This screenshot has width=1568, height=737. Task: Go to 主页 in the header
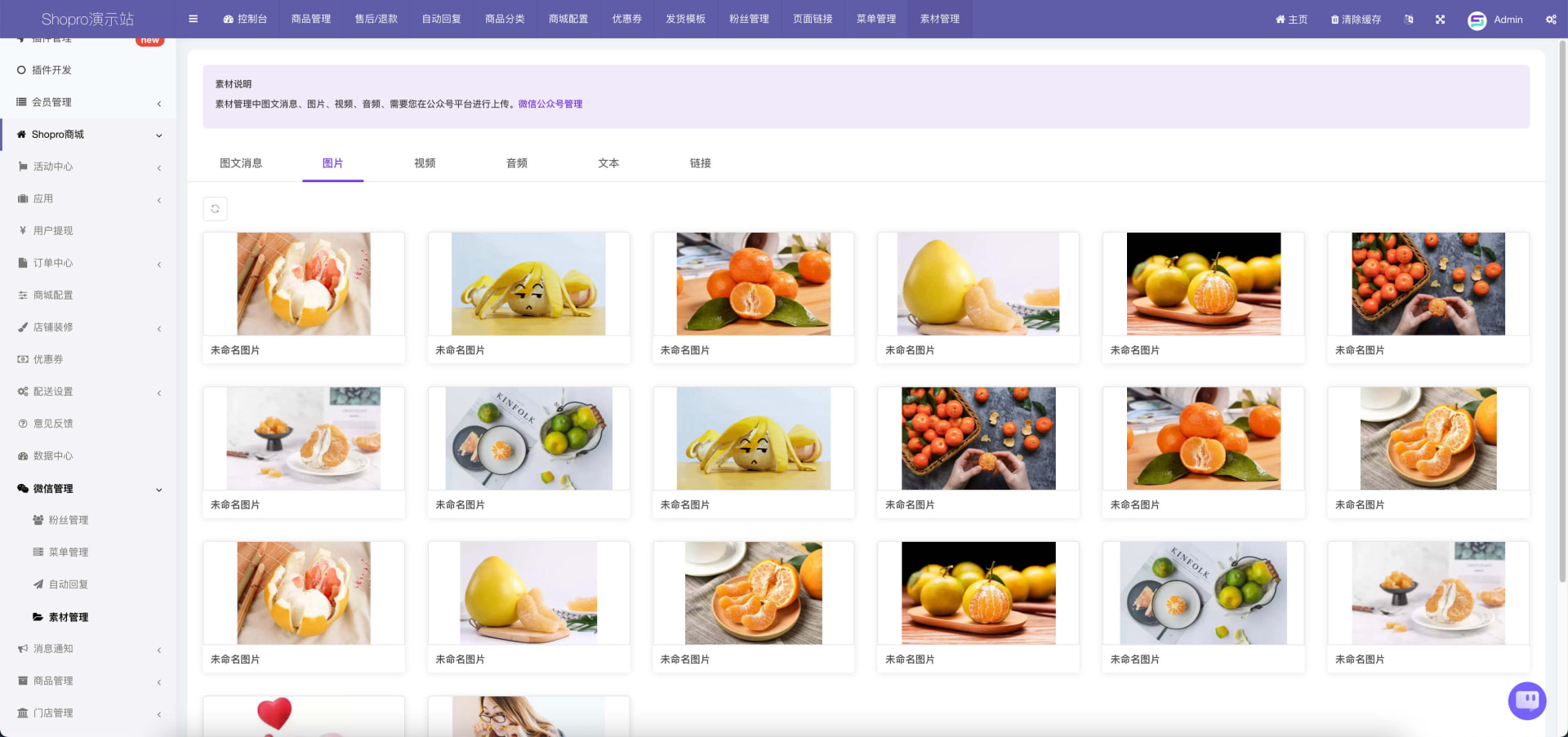1291,20
